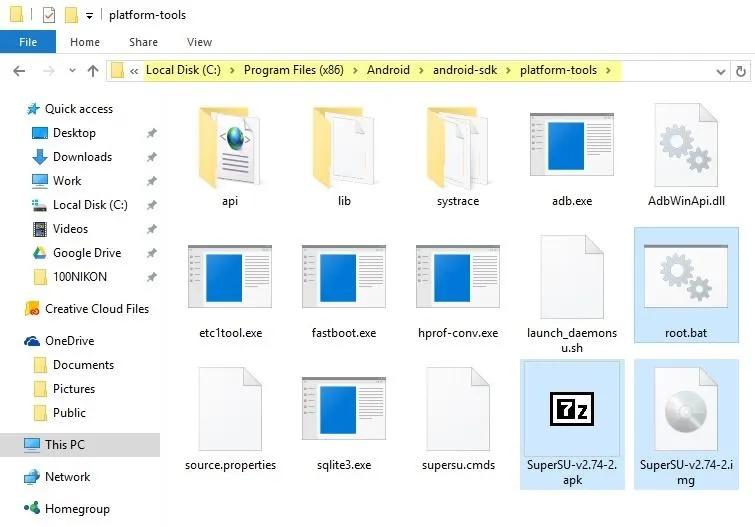
Task: Select the sqlite3.exe icon
Action: [x=344, y=408]
